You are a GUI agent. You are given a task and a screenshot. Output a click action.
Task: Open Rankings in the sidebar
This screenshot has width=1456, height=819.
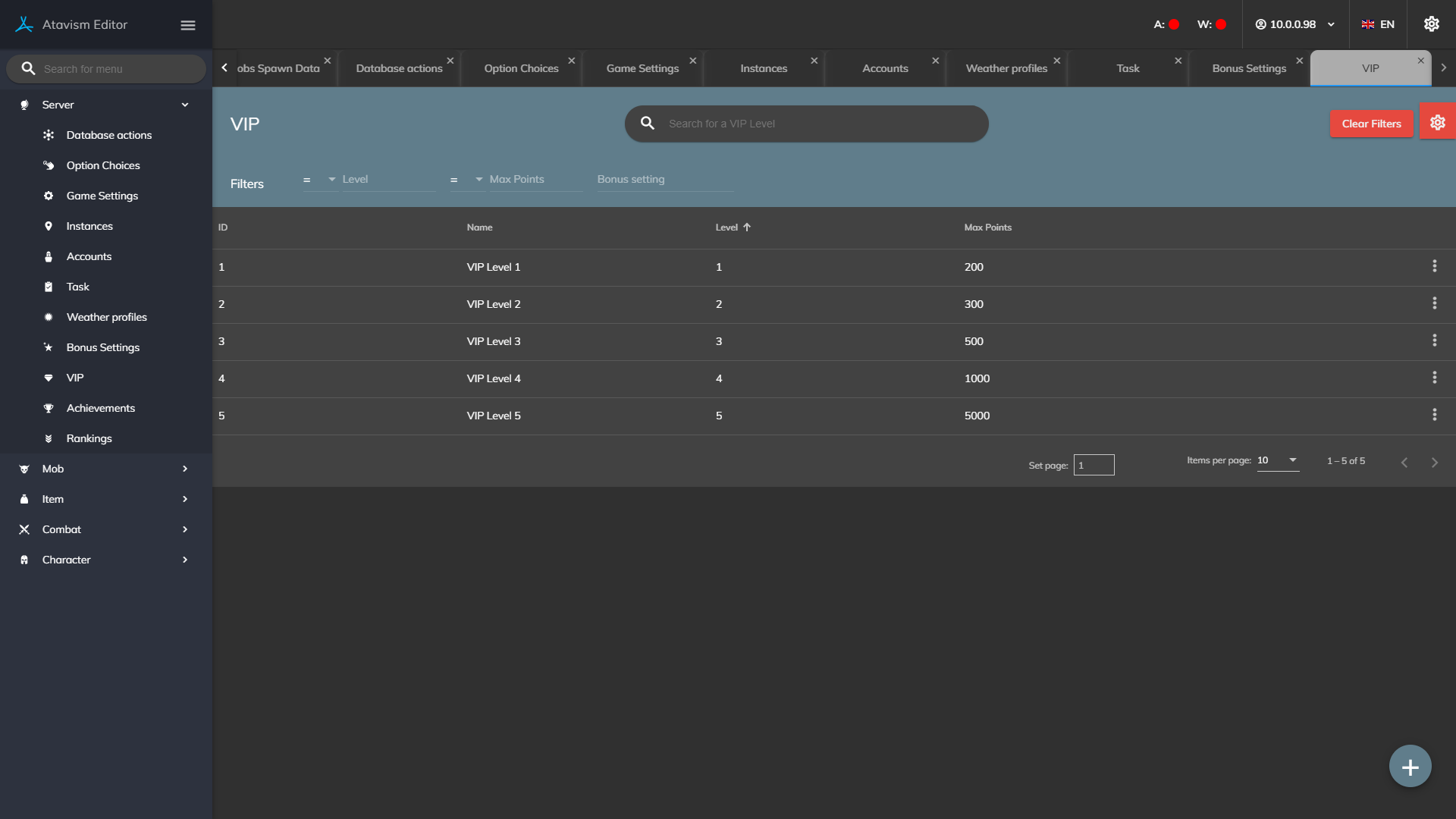point(89,438)
